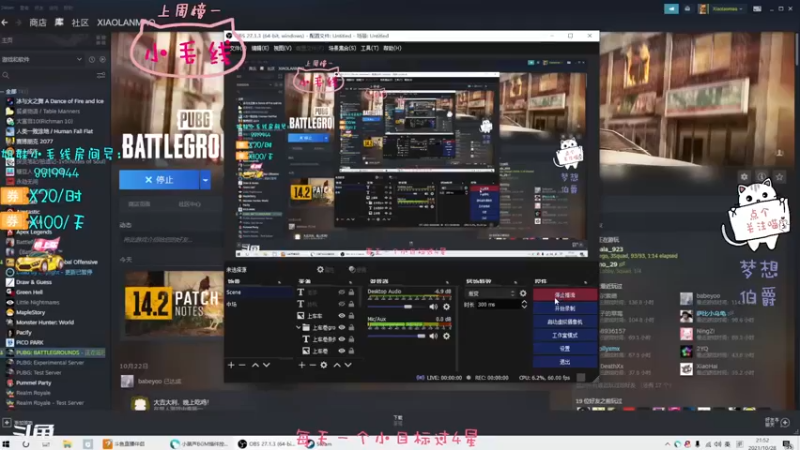This screenshot has height=450, width=800.
Task: Select Monster Hunter: World in Steam library
Action: coord(45,322)
